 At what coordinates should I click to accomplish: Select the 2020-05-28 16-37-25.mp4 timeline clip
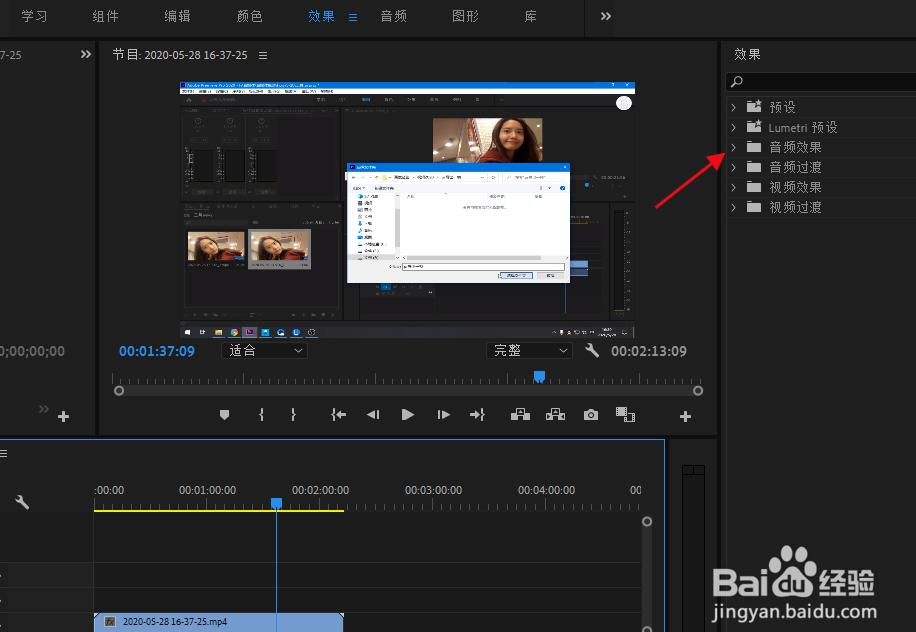point(218,622)
